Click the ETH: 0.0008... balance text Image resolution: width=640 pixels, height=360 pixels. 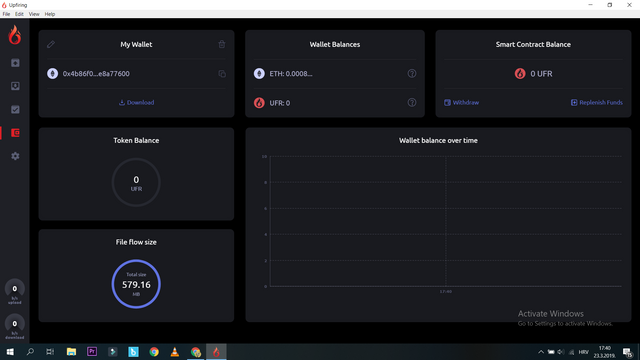[291, 73]
